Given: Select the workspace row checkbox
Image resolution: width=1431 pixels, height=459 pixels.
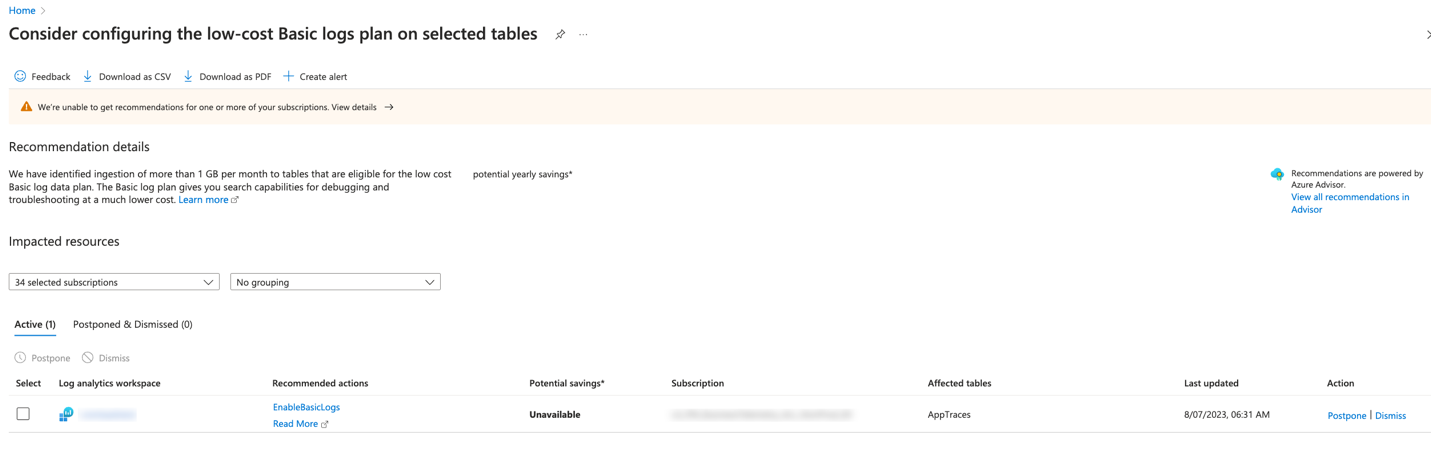Looking at the screenshot, I should (23, 414).
